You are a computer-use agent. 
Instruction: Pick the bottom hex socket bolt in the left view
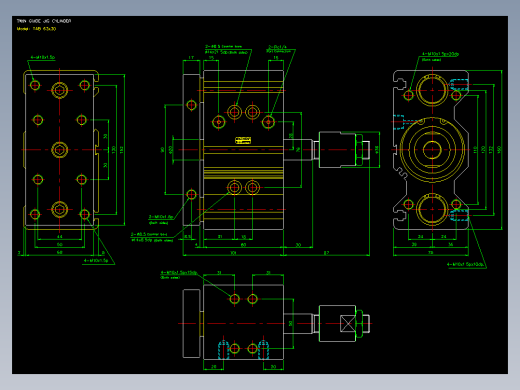60,210
